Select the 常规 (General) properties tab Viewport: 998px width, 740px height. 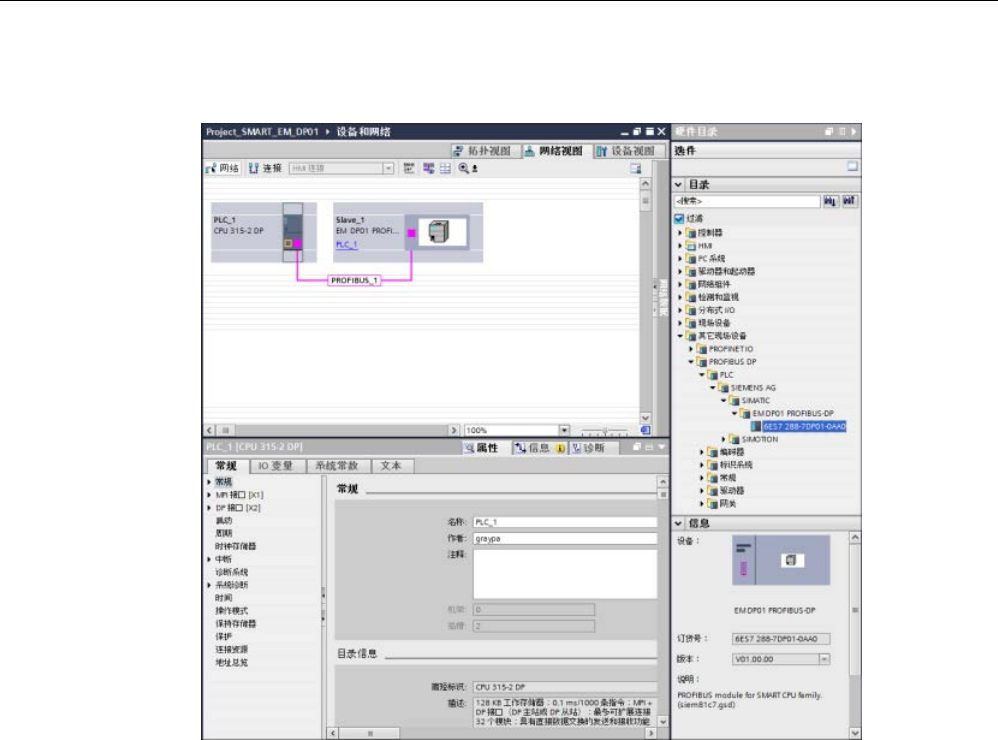[x=226, y=466]
